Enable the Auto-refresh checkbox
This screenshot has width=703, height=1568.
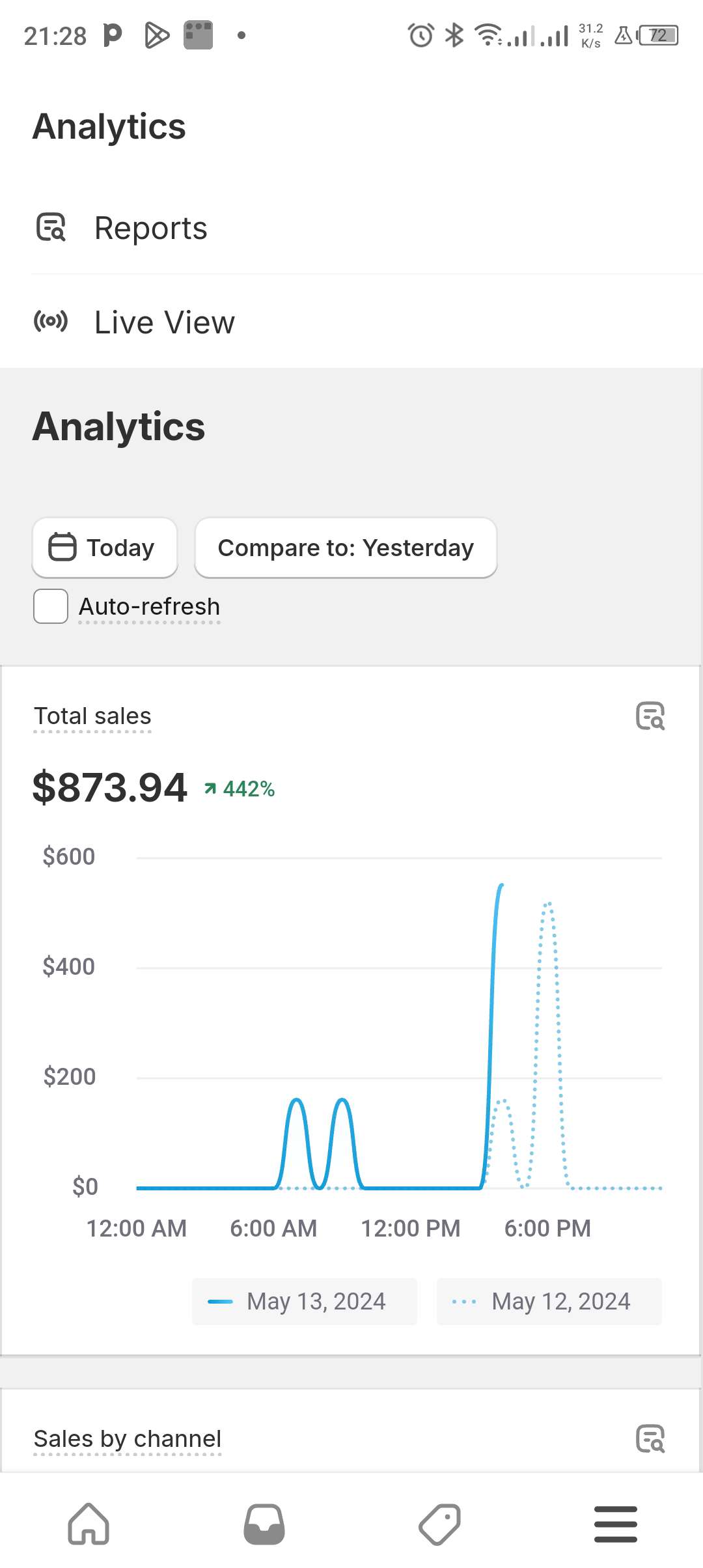coord(49,606)
